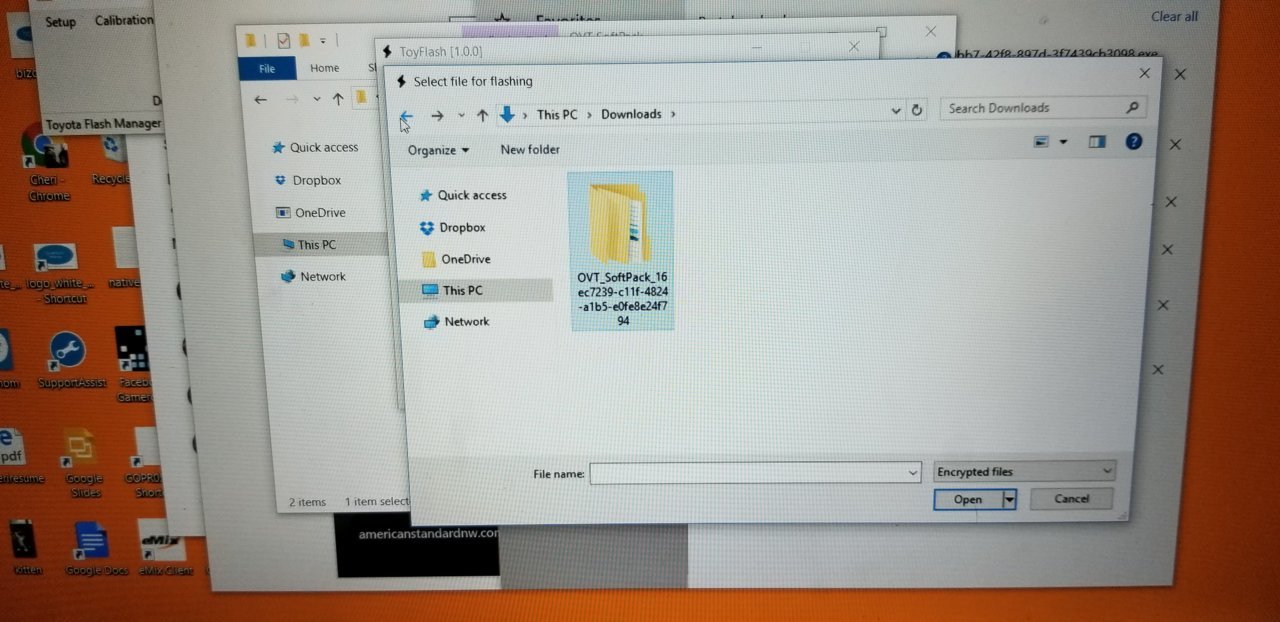This screenshot has height=622, width=1280.
Task: Open the Facebook Gameroom desktop icon
Action: pyautogui.click(x=133, y=363)
